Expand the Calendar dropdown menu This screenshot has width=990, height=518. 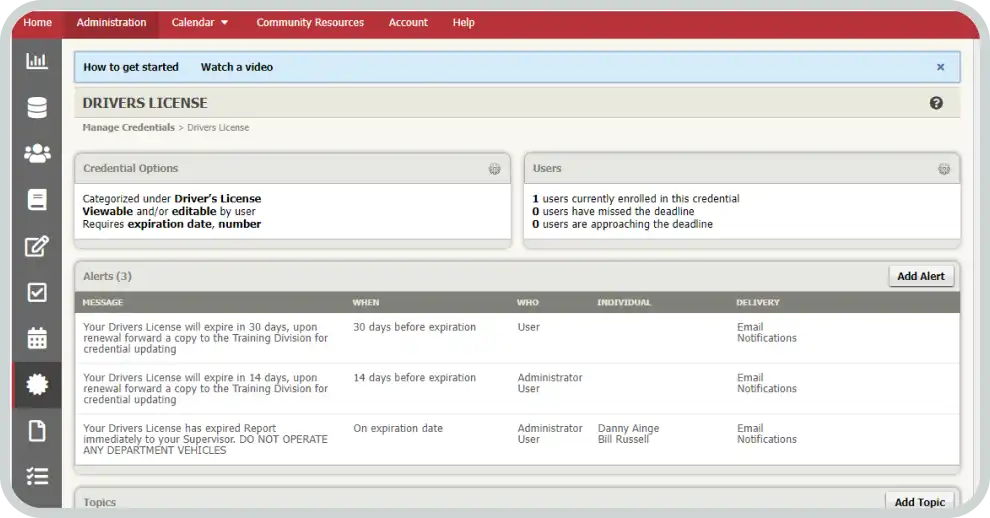point(199,22)
